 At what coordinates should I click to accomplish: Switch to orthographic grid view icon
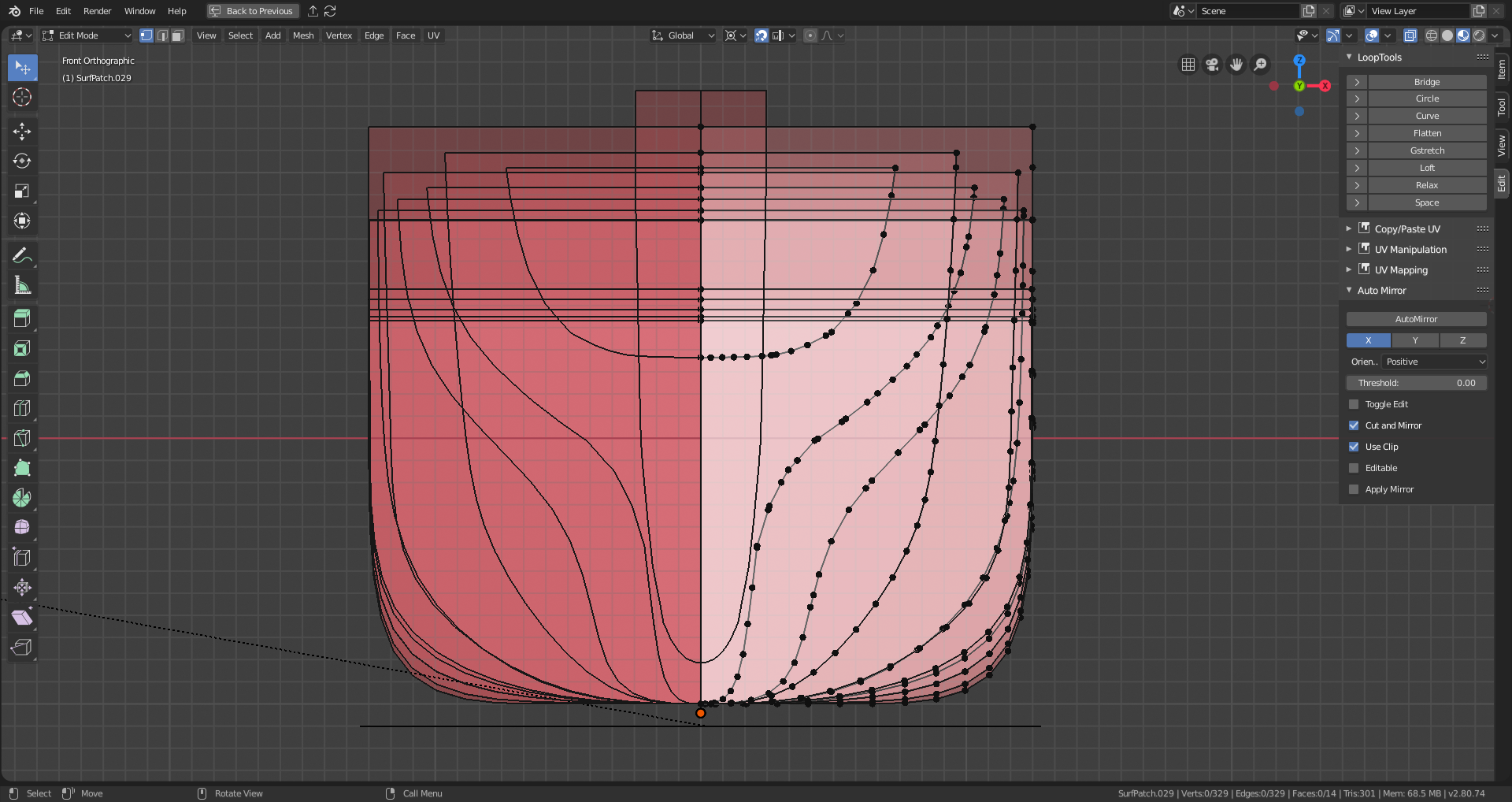coord(1188,65)
